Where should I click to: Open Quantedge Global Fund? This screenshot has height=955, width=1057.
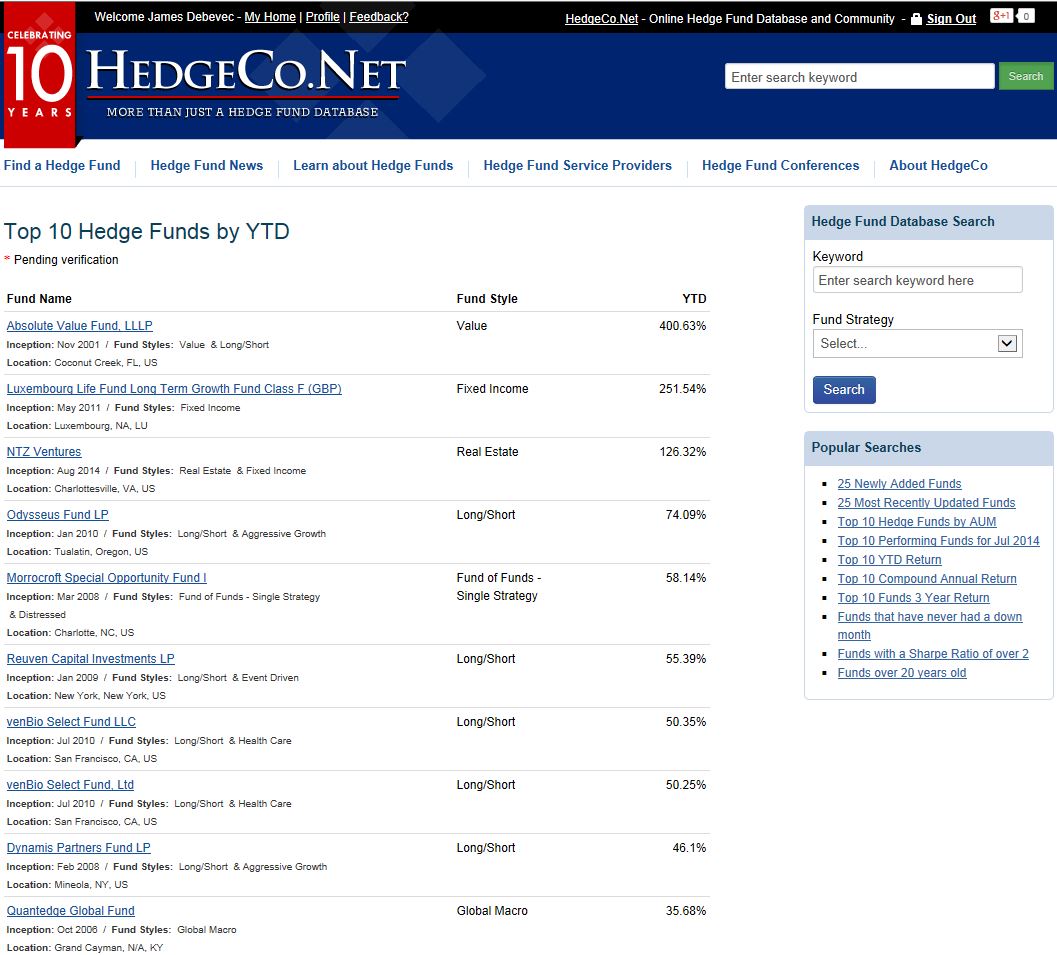[71, 911]
